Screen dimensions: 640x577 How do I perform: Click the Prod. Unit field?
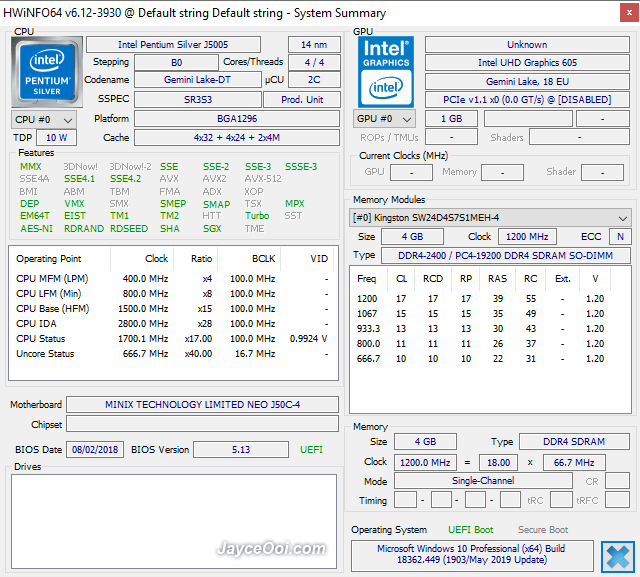pos(302,100)
